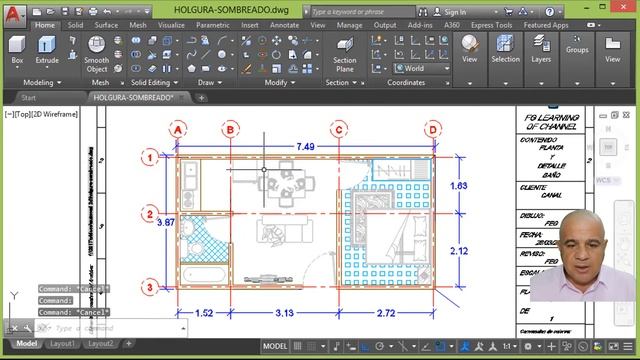Image resolution: width=640 pixels, height=360 pixels.
Task: Toggle object snap in status bar
Action: coord(440,347)
